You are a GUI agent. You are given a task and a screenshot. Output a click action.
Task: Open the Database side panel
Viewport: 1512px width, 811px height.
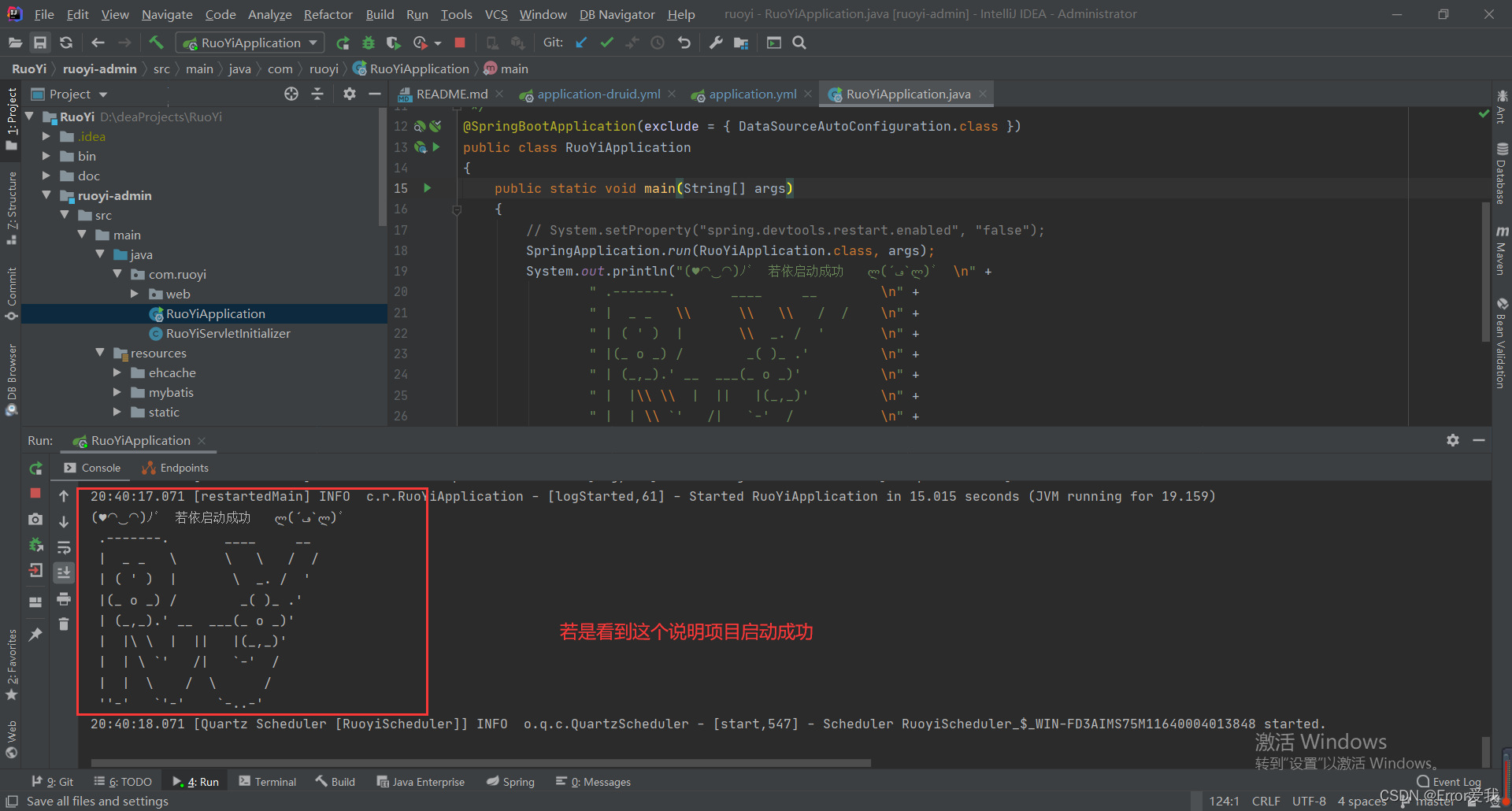[1502, 173]
